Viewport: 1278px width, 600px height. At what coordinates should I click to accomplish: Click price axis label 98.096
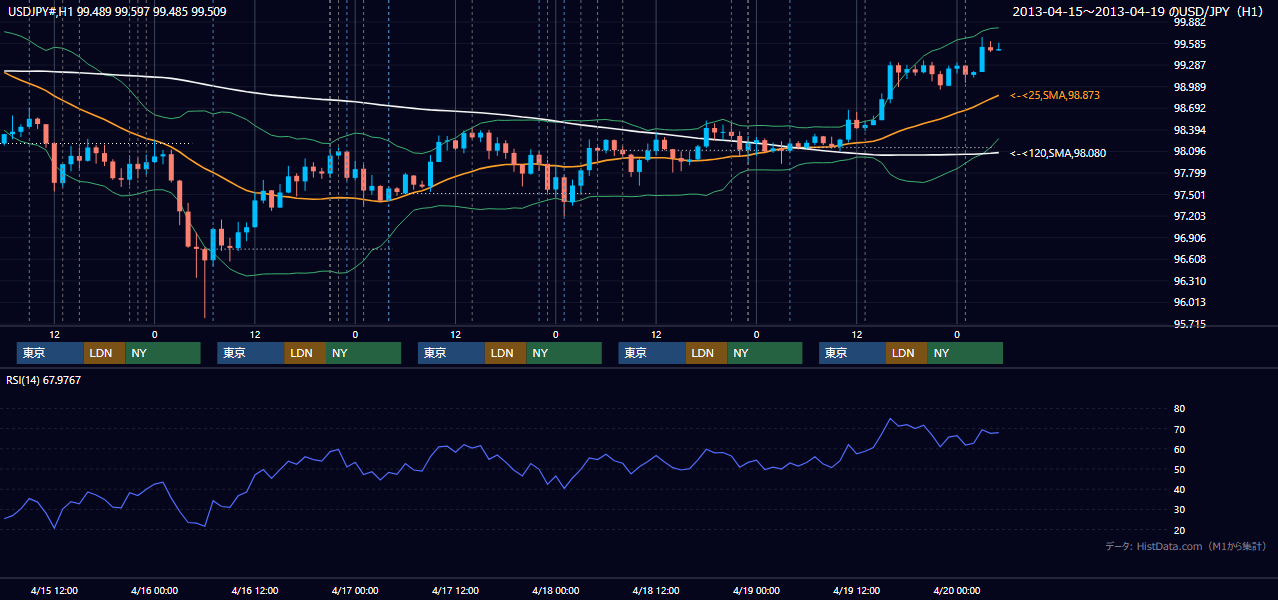click(x=1189, y=151)
